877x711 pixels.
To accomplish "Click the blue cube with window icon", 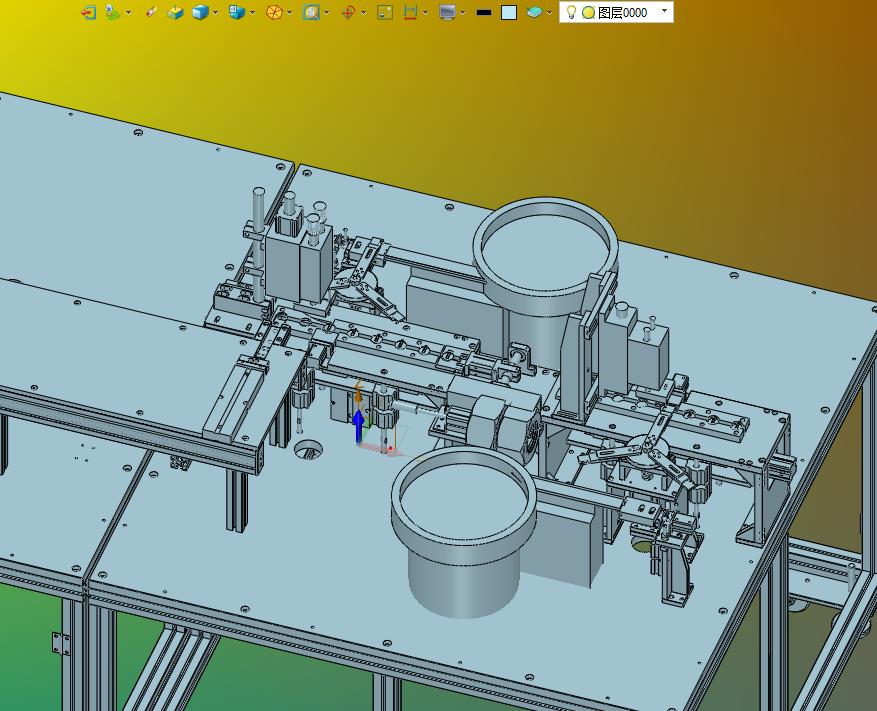I will (x=237, y=12).
